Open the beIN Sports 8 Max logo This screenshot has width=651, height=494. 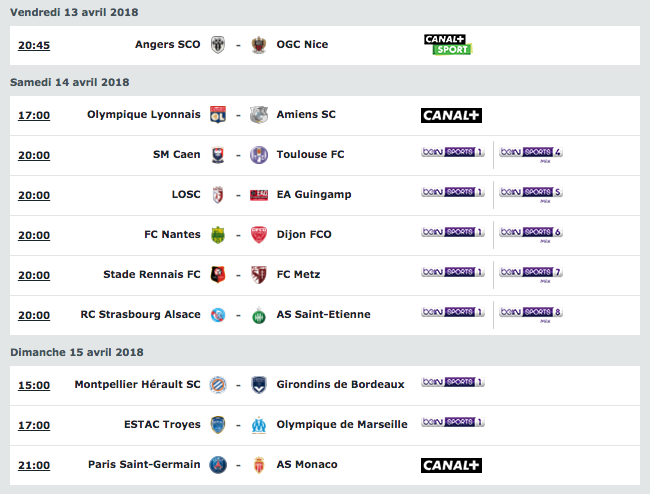pos(531,314)
